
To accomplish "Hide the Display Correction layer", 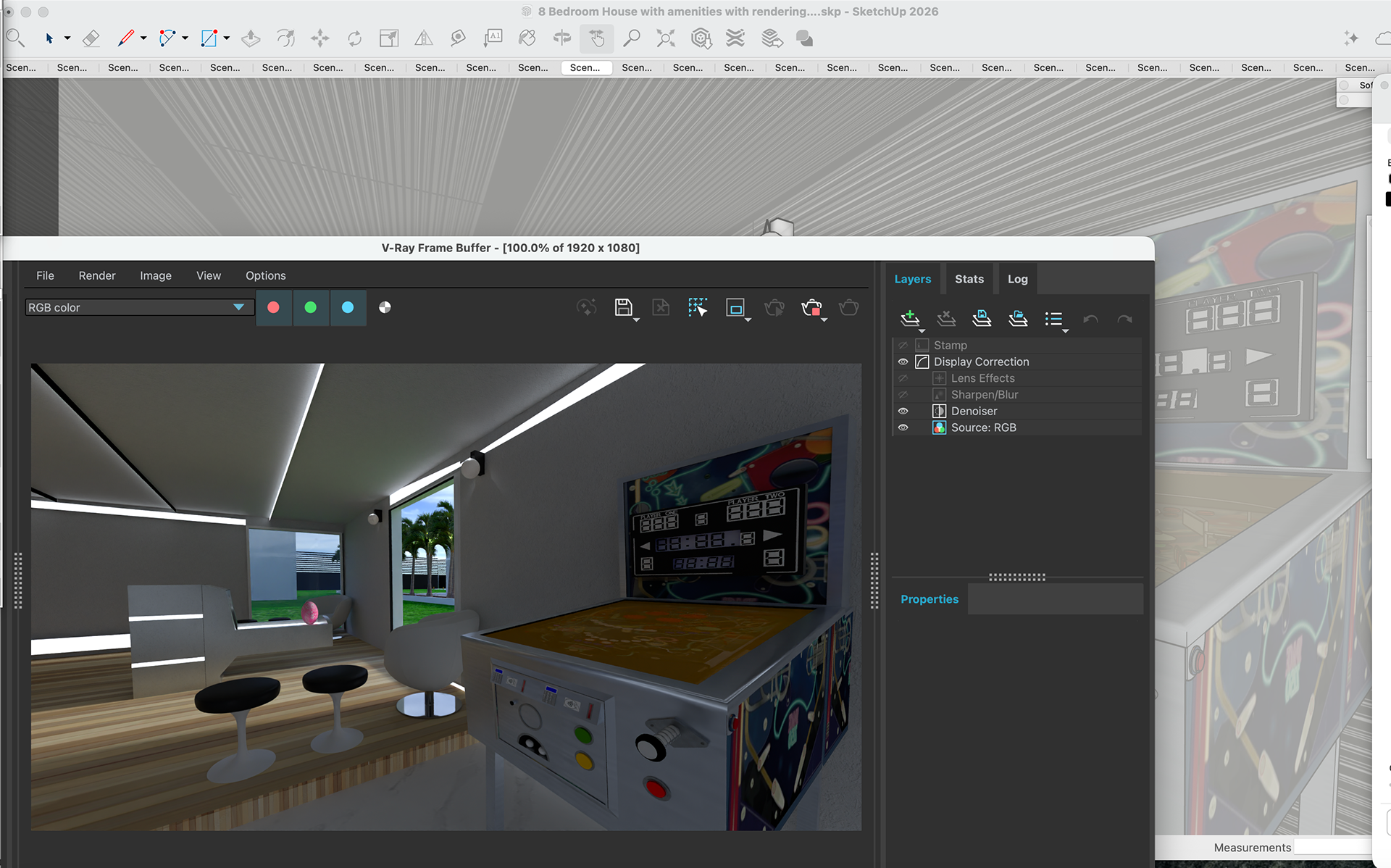I will pyautogui.click(x=903, y=362).
